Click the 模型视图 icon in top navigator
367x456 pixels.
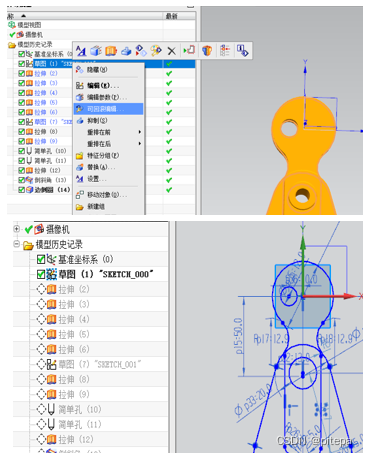click(12, 25)
